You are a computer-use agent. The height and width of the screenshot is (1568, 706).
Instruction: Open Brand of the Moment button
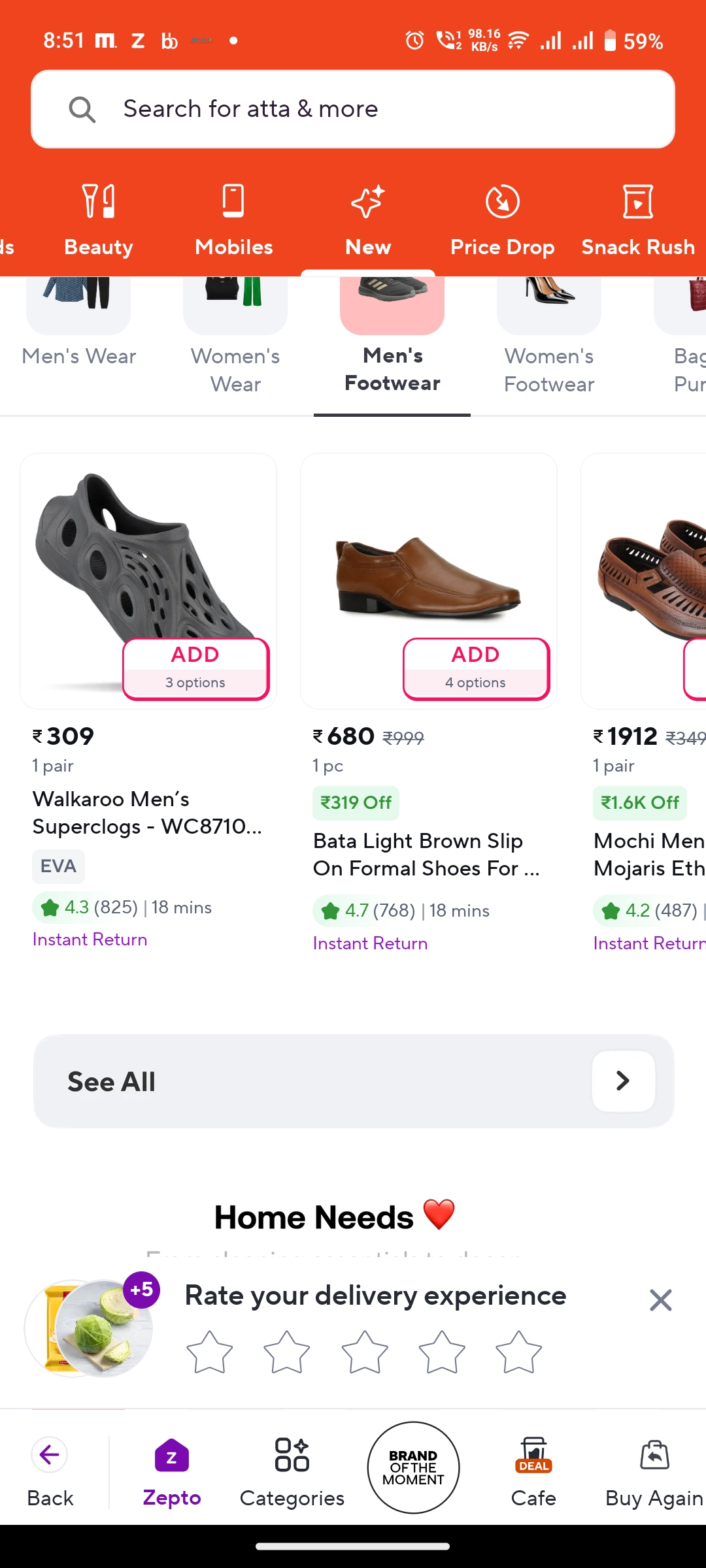tap(413, 1467)
